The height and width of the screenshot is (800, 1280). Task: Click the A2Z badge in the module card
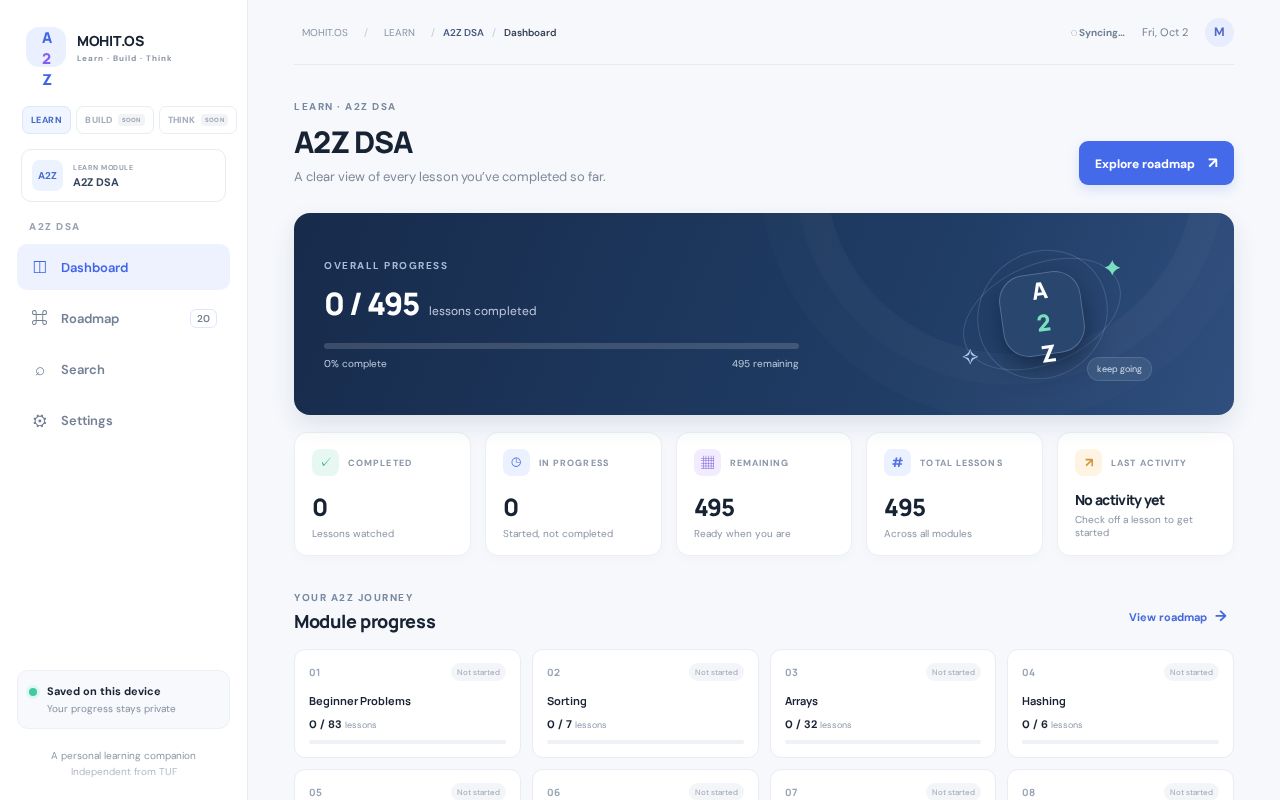pyautogui.click(x=47, y=176)
